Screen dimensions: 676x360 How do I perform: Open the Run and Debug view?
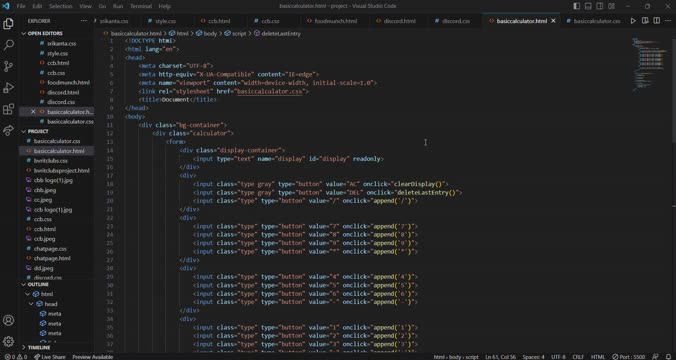tap(8, 88)
